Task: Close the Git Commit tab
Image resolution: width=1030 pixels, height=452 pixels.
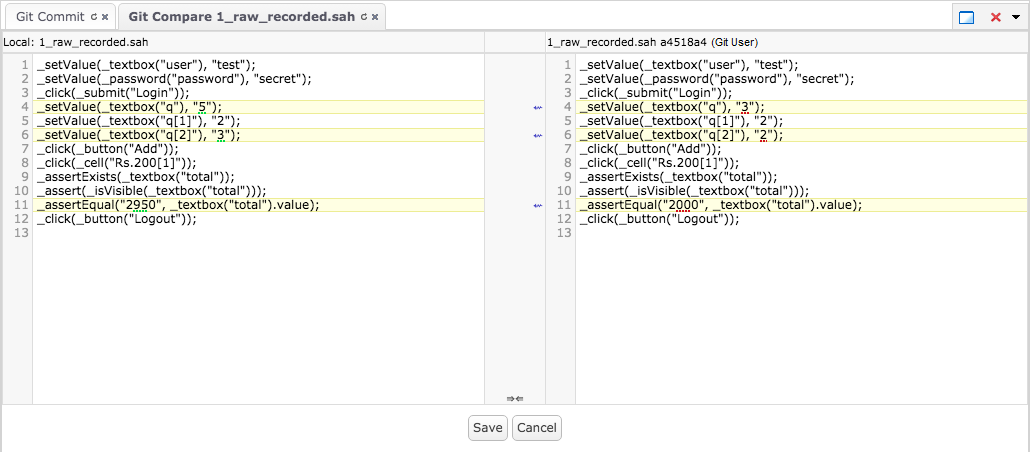Action: coord(105,17)
